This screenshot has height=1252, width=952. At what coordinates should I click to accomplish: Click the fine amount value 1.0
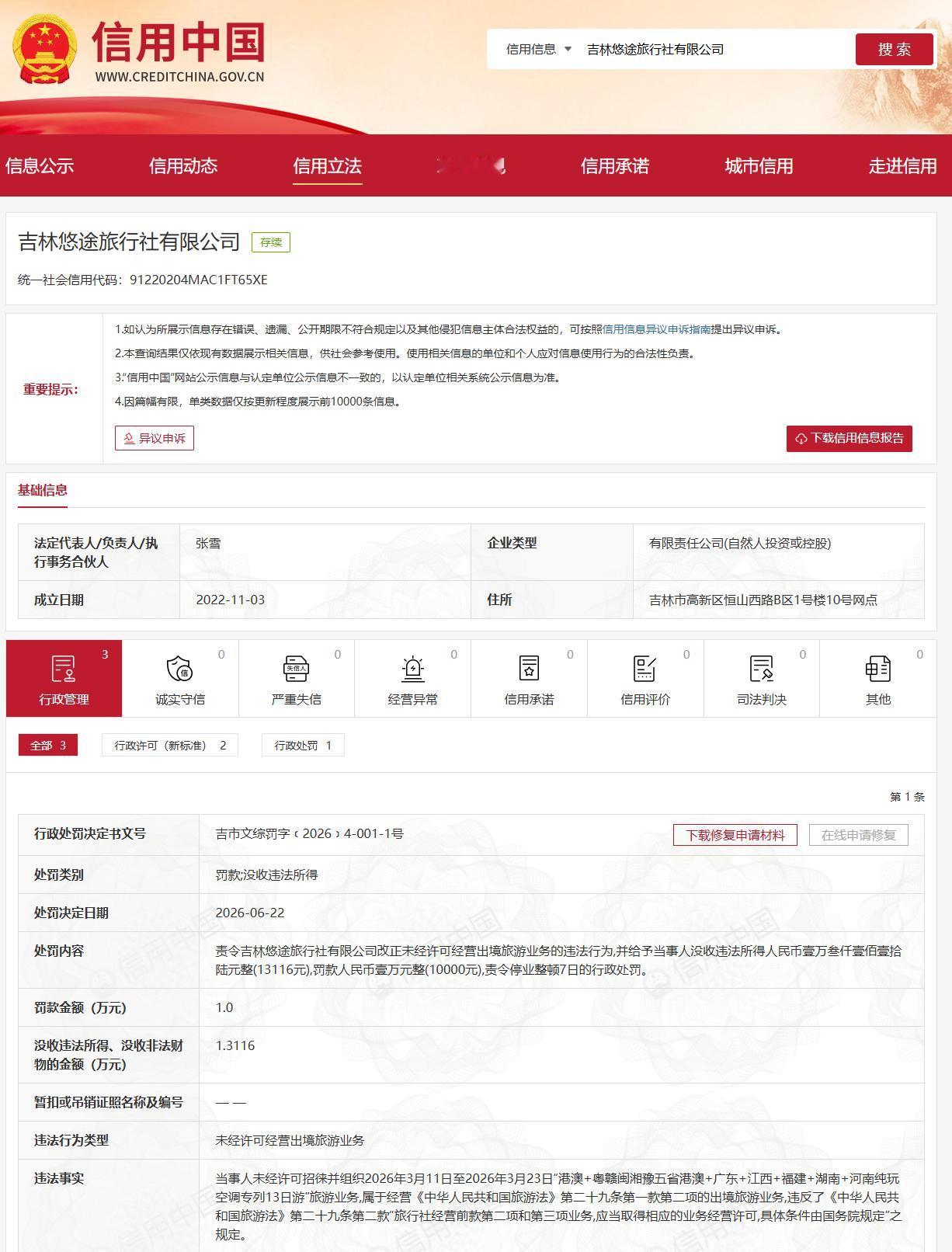(x=224, y=1007)
